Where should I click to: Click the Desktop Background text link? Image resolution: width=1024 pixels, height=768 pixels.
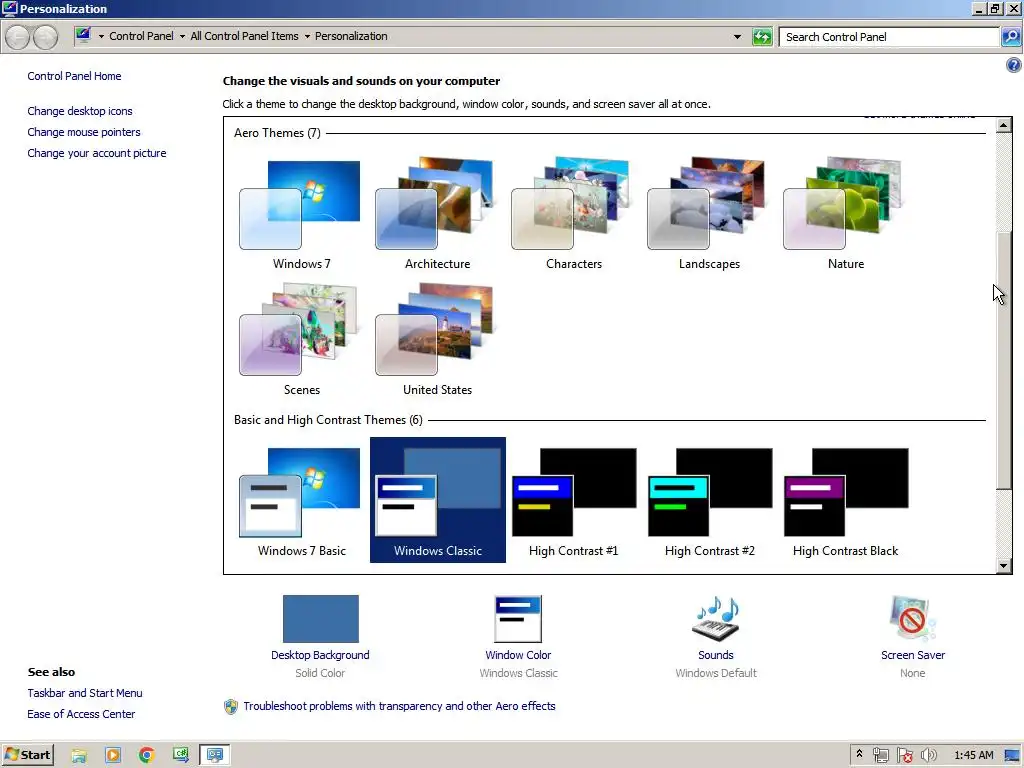(x=320, y=655)
